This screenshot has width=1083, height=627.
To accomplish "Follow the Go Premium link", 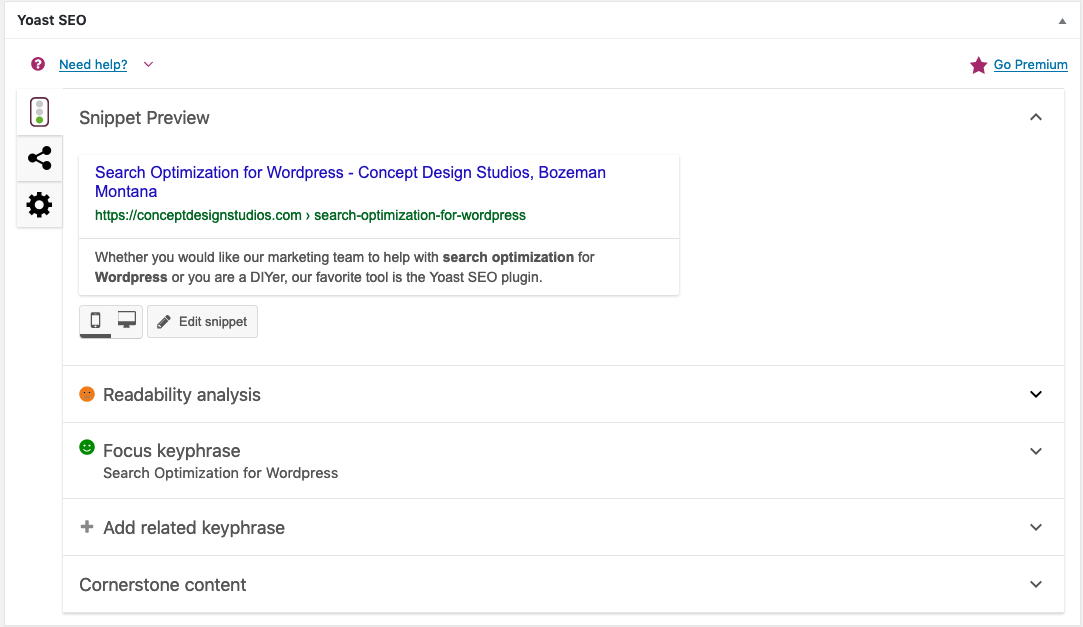I will coord(1031,64).
